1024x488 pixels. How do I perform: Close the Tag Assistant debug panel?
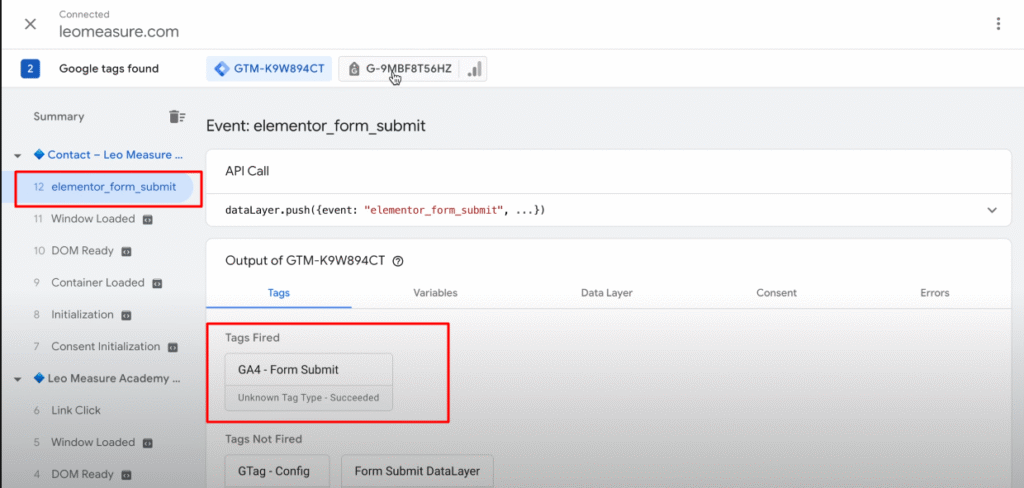[30, 24]
